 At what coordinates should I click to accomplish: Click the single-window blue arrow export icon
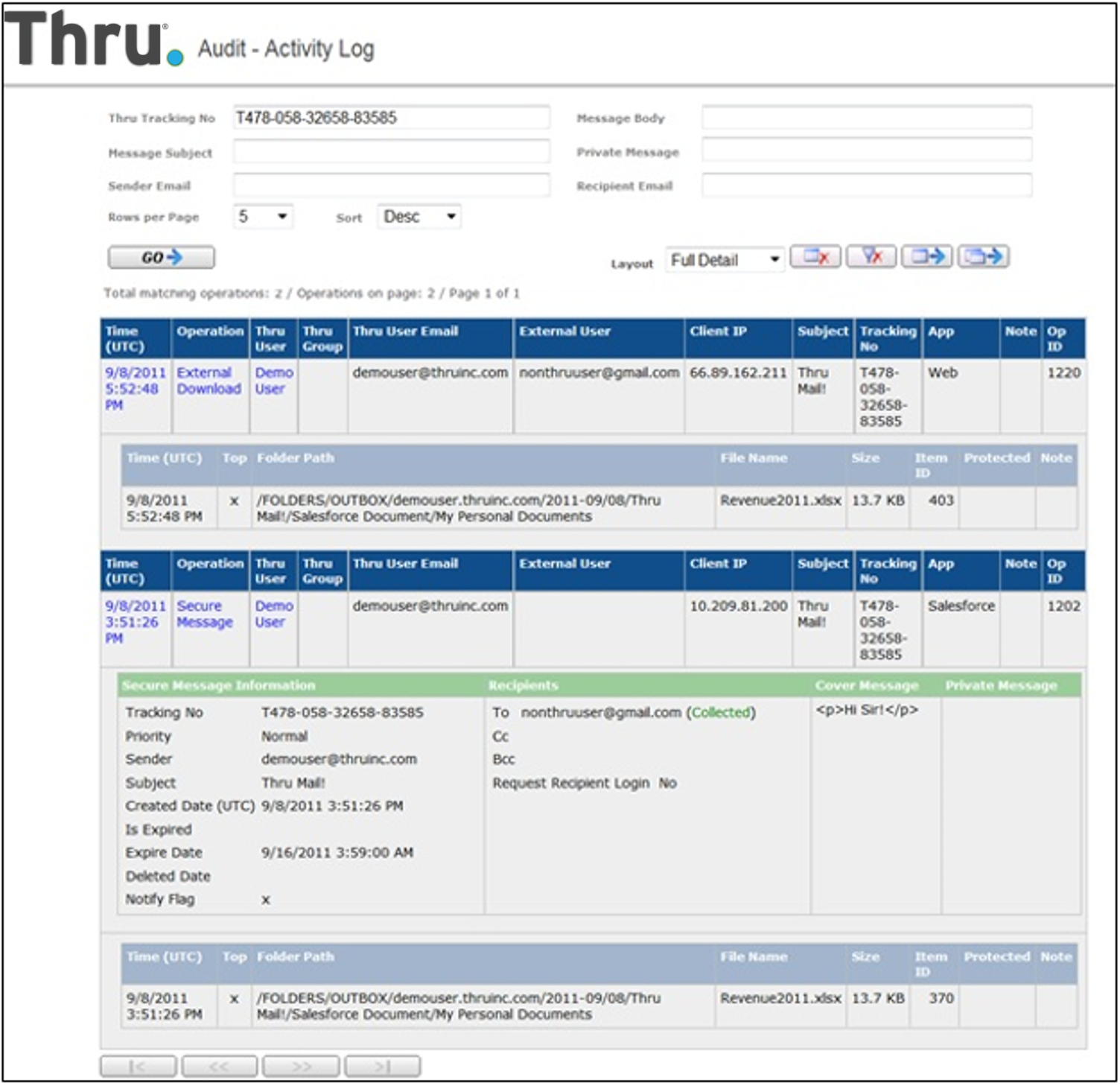pos(926,257)
